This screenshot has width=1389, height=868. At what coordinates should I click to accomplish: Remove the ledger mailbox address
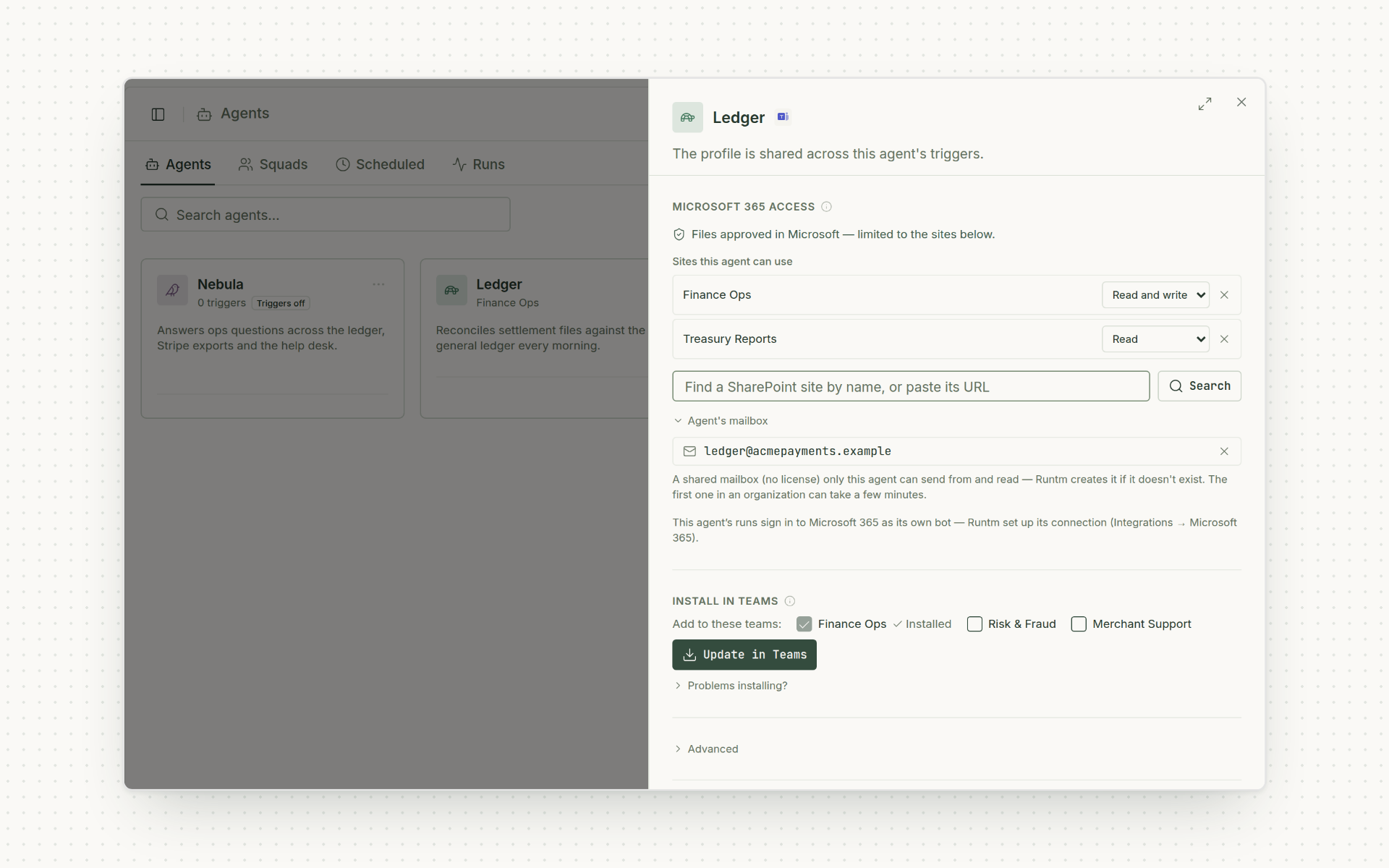(1224, 451)
